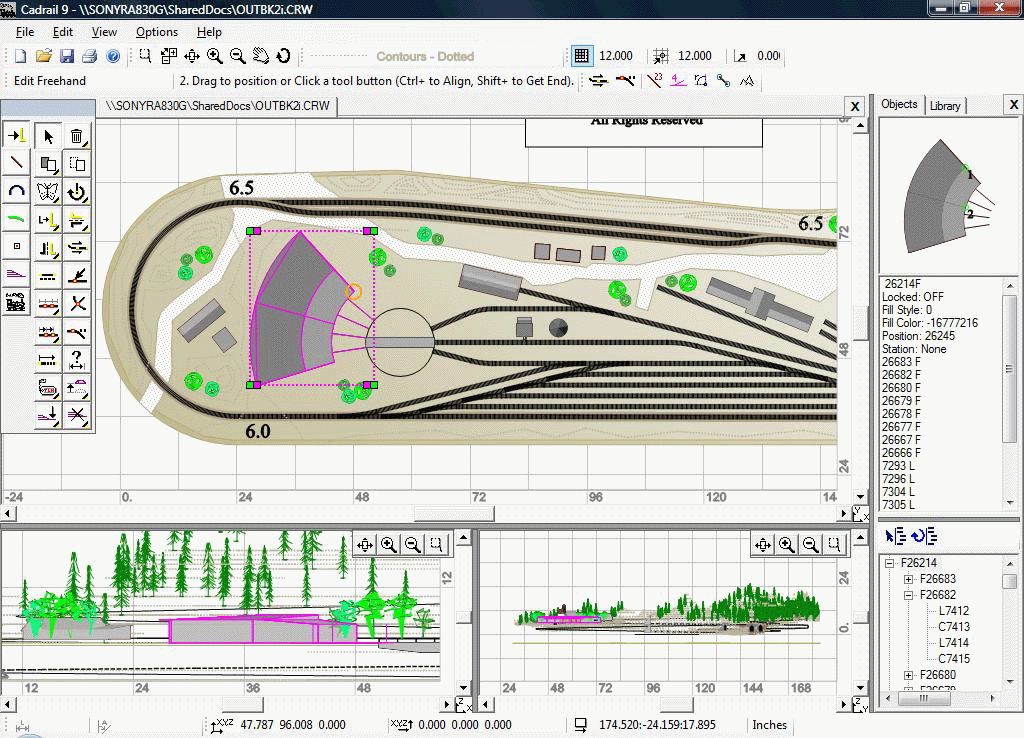Toggle the grid display button

point(581,56)
